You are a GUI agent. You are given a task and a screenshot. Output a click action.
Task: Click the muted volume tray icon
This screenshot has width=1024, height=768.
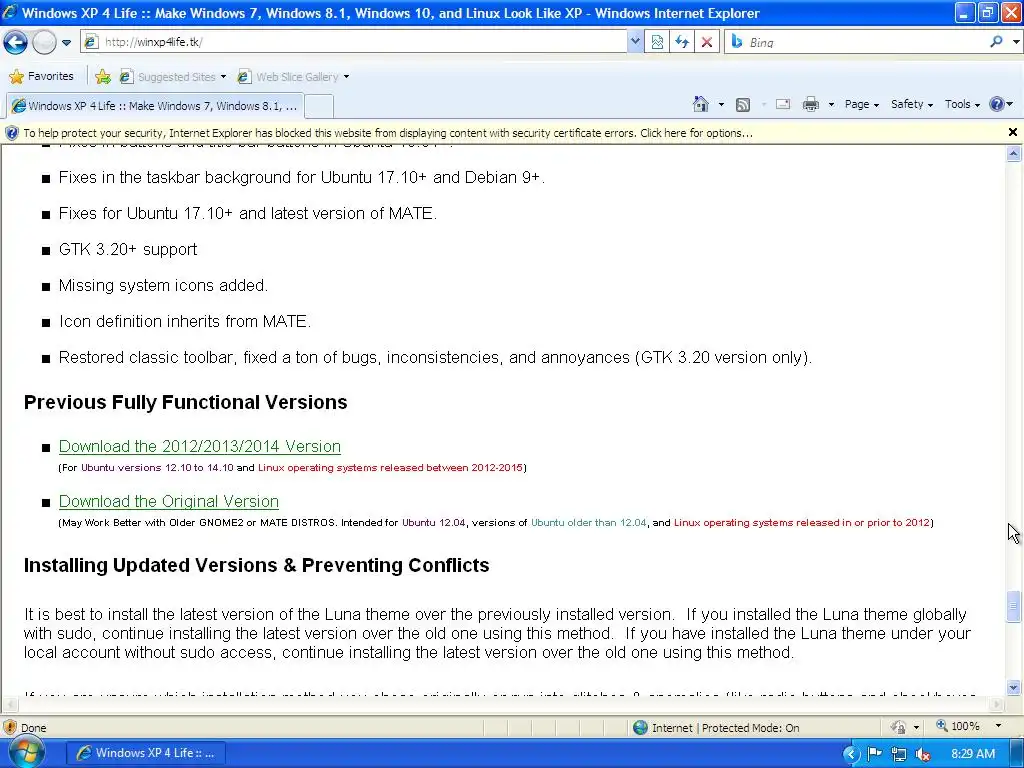(x=923, y=754)
